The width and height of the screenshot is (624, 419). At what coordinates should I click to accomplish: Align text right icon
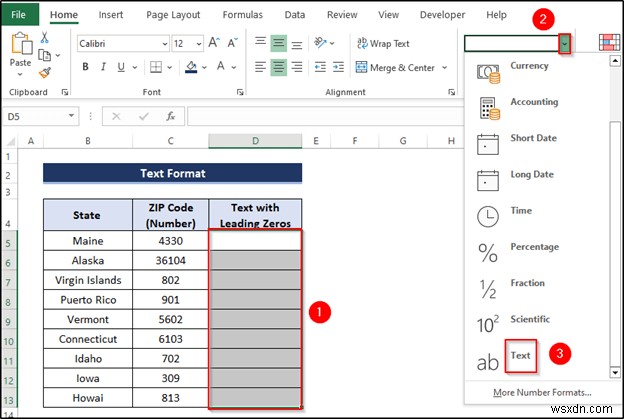point(297,67)
